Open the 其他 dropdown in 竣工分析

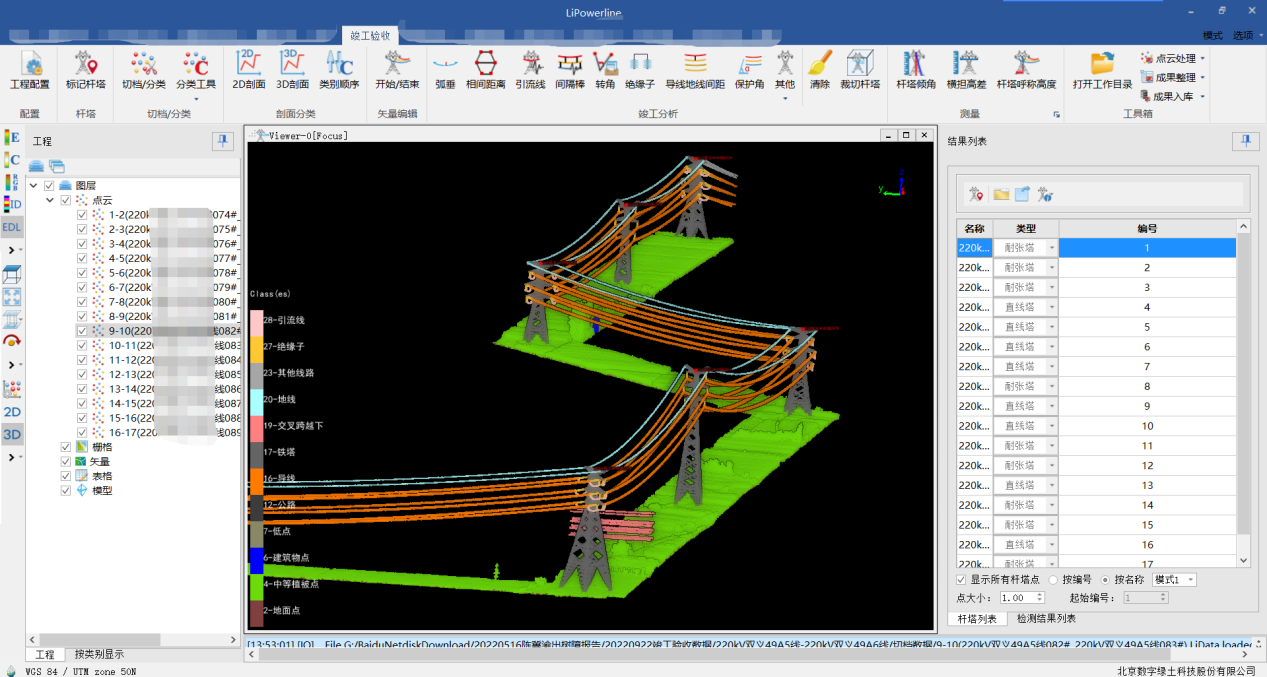coord(786,98)
